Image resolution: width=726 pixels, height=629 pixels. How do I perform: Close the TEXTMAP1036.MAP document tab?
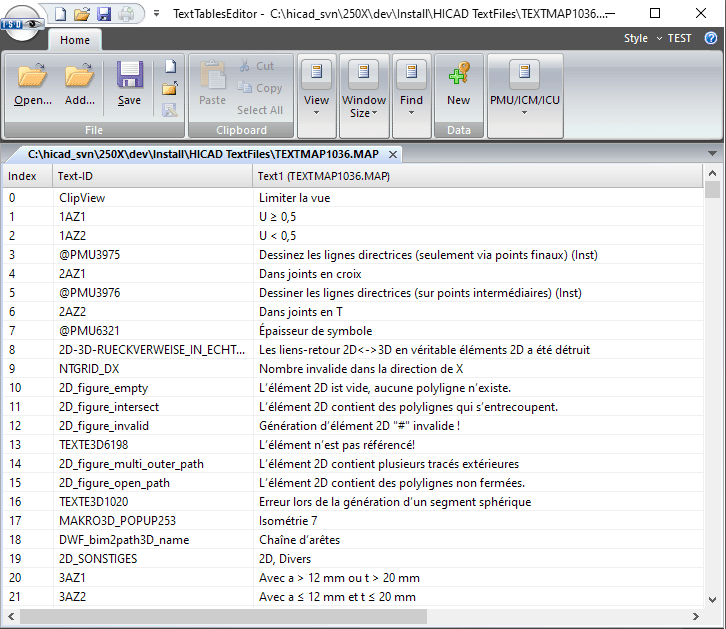click(393, 155)
